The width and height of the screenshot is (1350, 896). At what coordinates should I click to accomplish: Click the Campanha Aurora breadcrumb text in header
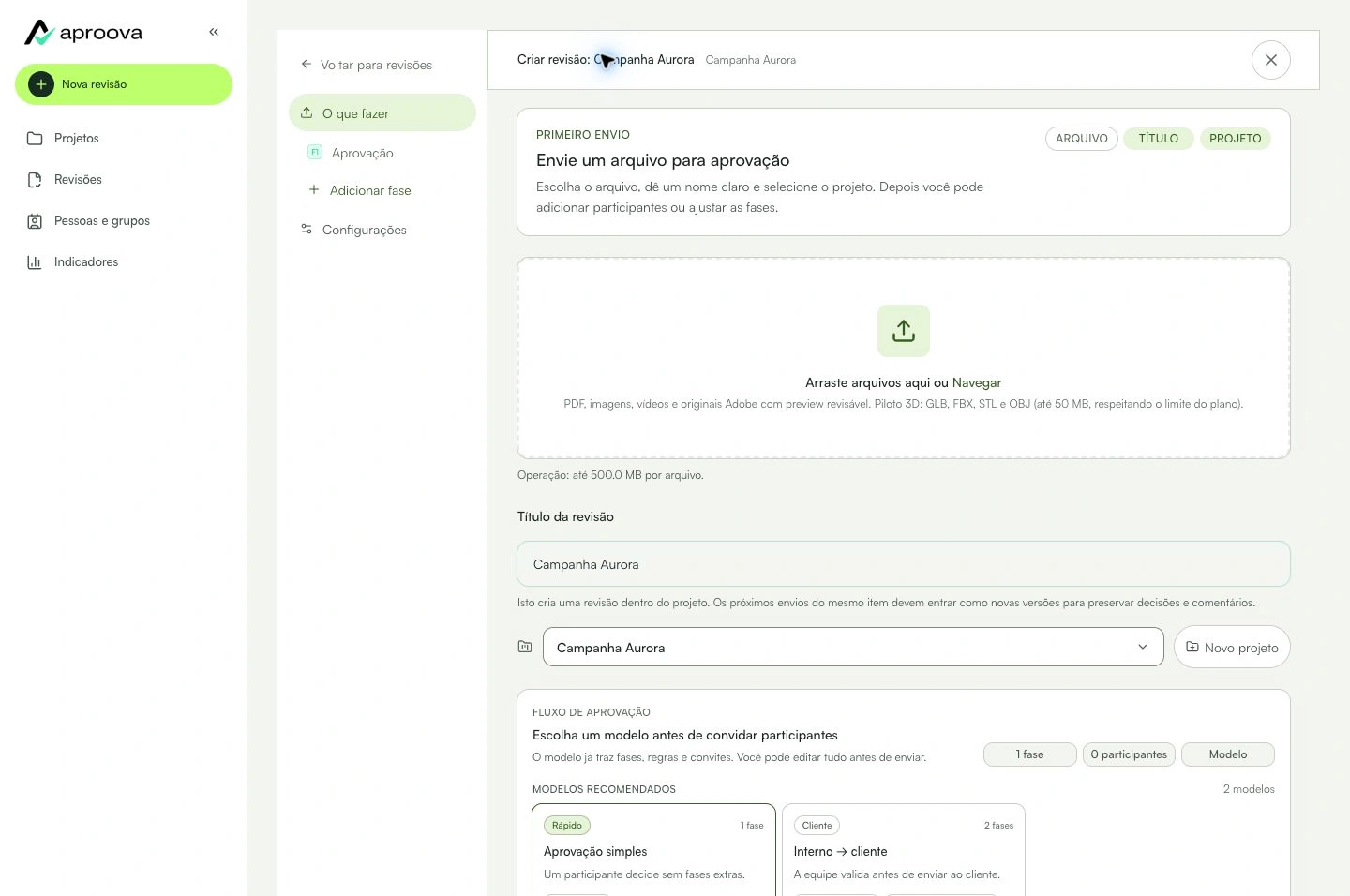[x=751, y=60]
